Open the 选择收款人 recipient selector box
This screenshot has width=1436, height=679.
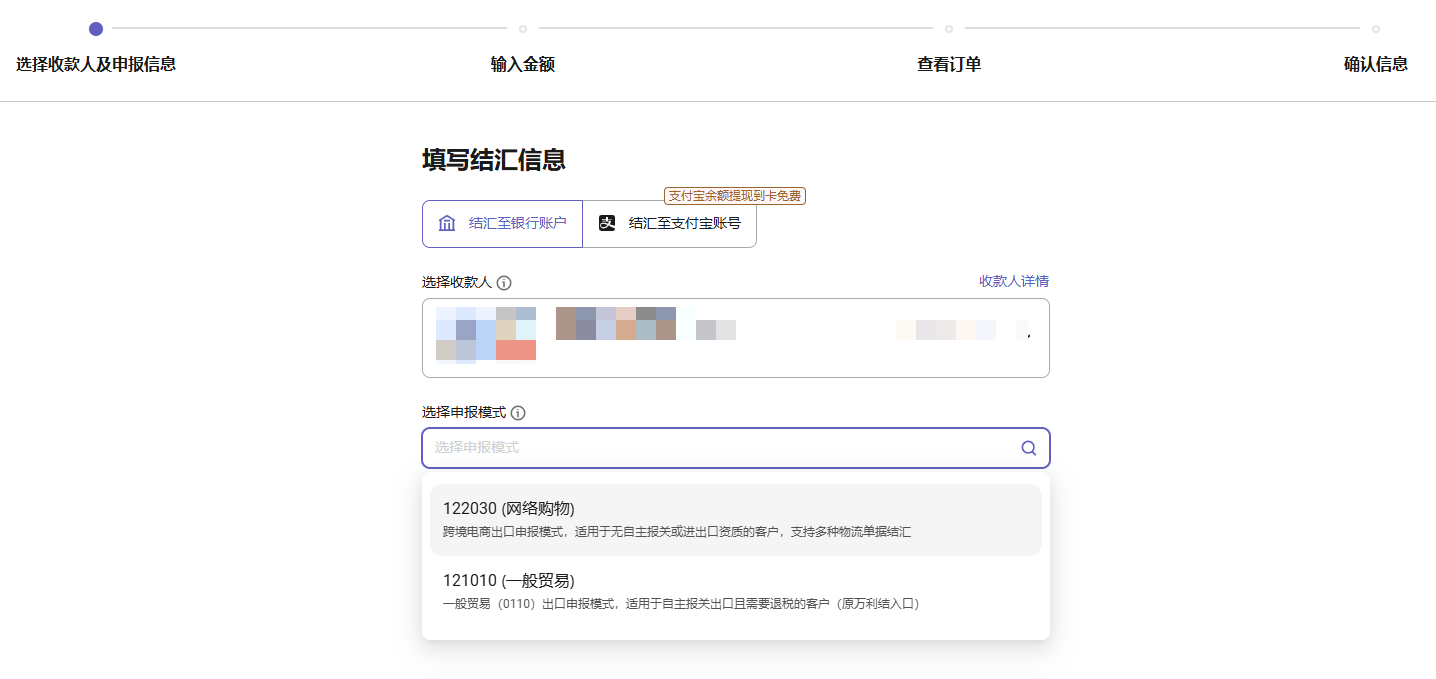point(735,338)
